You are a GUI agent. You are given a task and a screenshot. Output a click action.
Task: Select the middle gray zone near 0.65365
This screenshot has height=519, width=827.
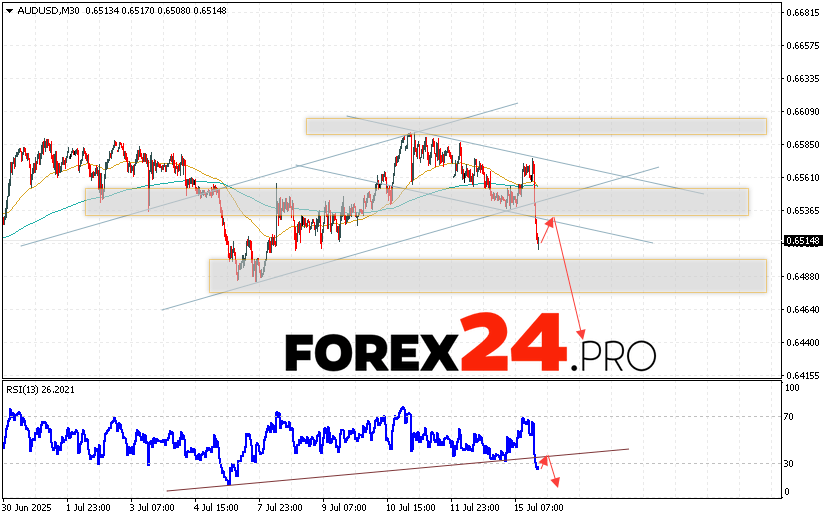(x=416, y=201)
